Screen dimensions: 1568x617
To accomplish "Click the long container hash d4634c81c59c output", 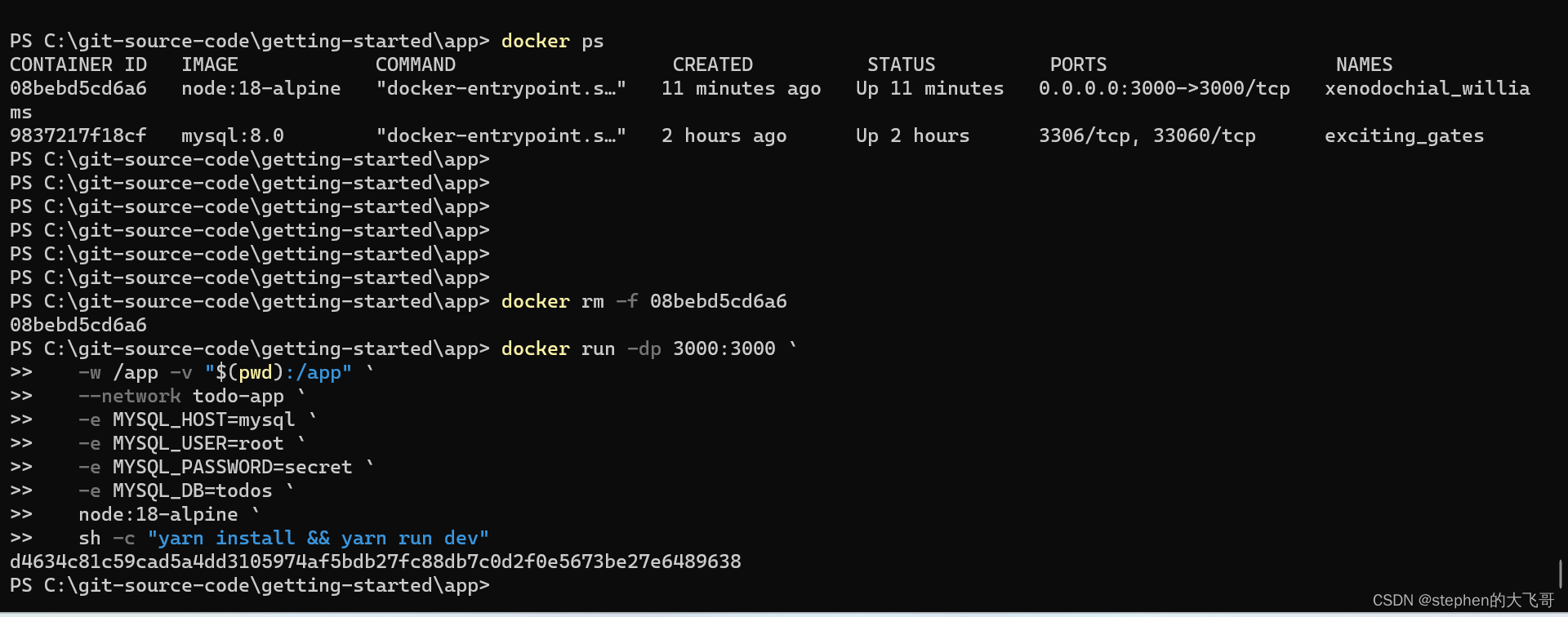I will [x=376, y=562].
